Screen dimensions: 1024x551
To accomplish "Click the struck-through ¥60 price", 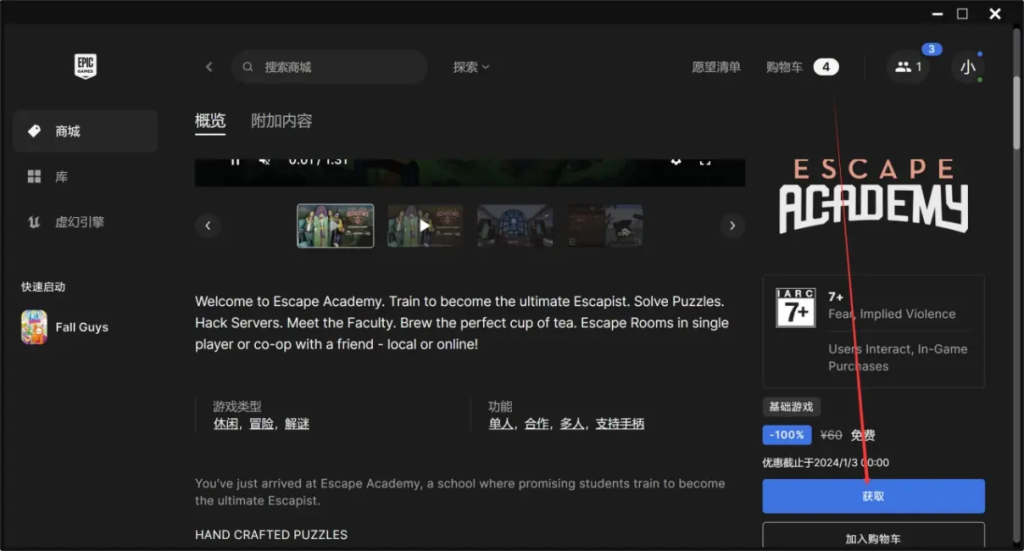I will click(x=831, y=435).
